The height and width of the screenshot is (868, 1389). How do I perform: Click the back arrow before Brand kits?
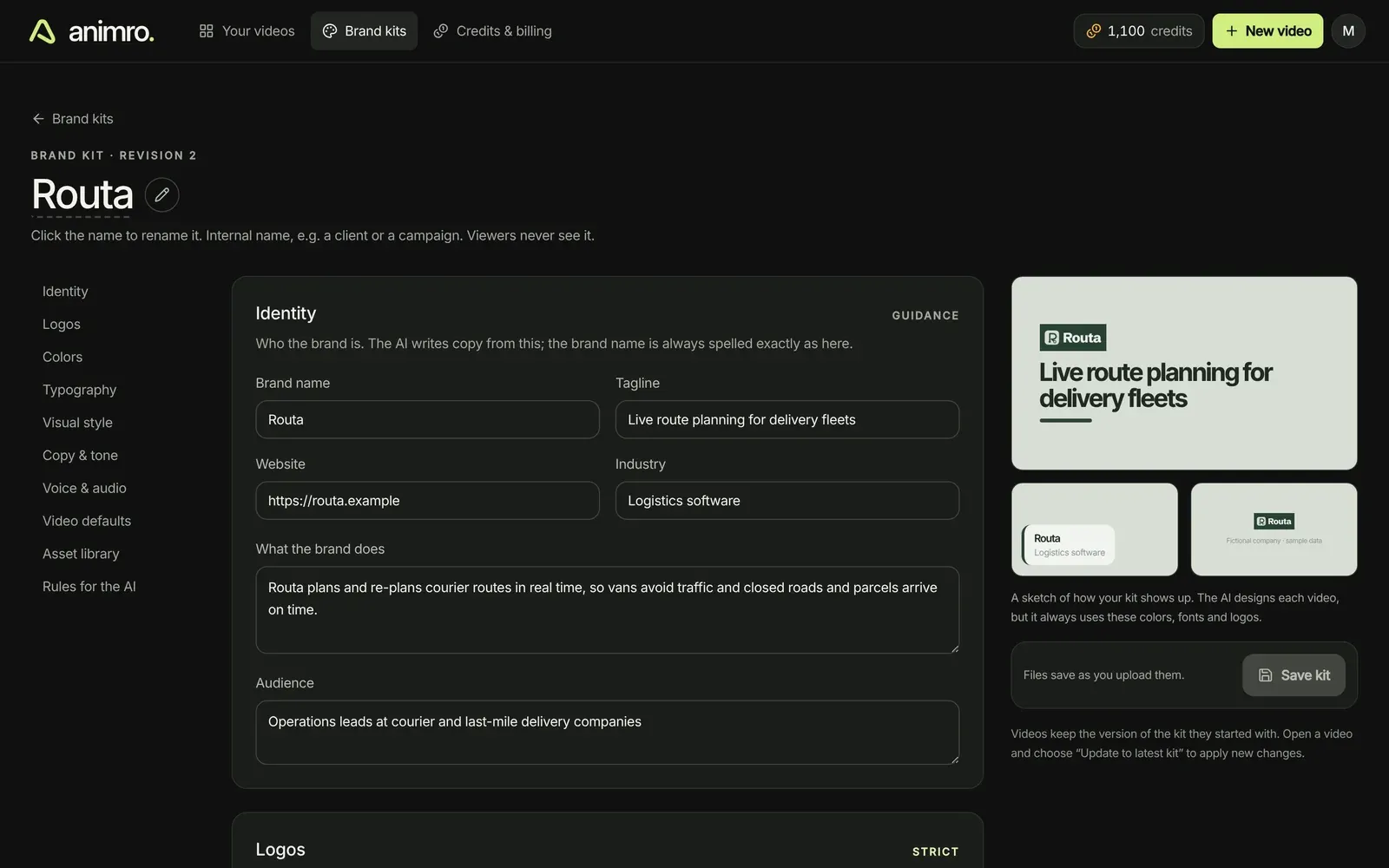[x=38, y=119]
